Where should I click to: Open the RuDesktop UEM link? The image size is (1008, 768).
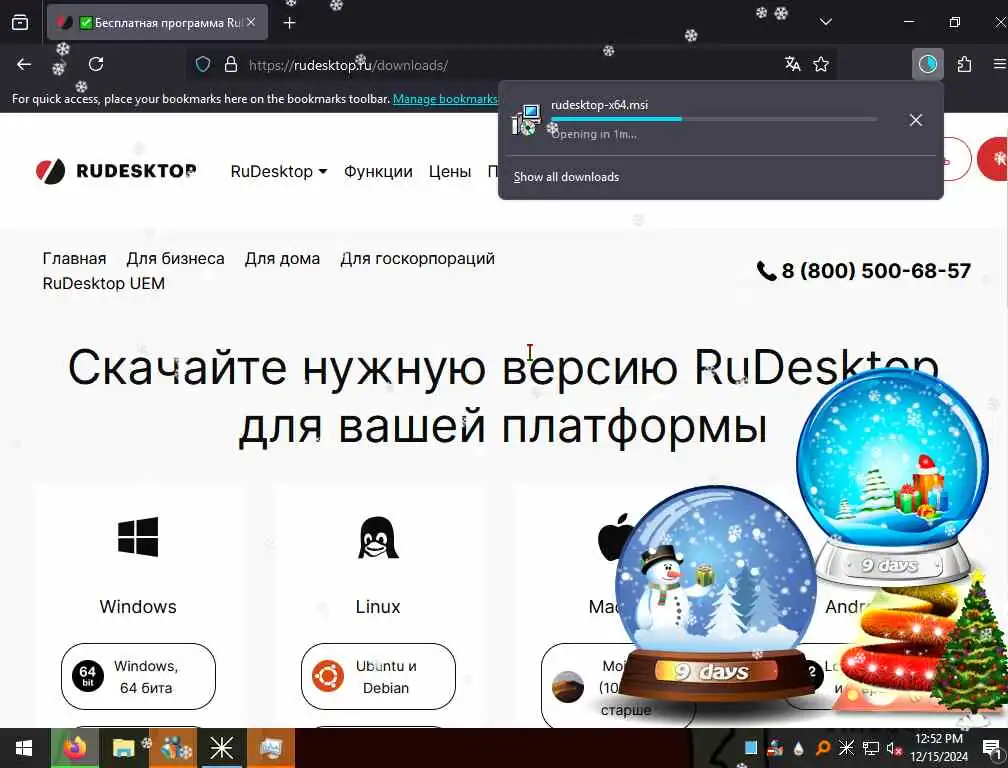(104, 283)
